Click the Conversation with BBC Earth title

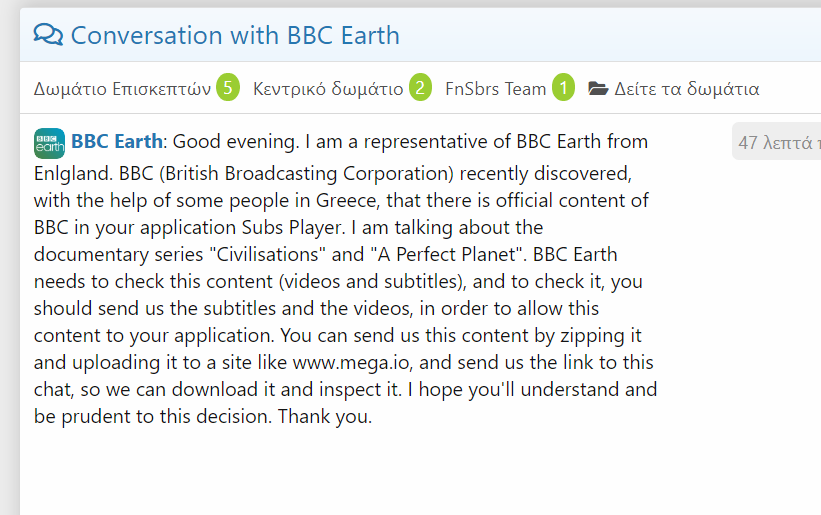(x=235, y=36)
